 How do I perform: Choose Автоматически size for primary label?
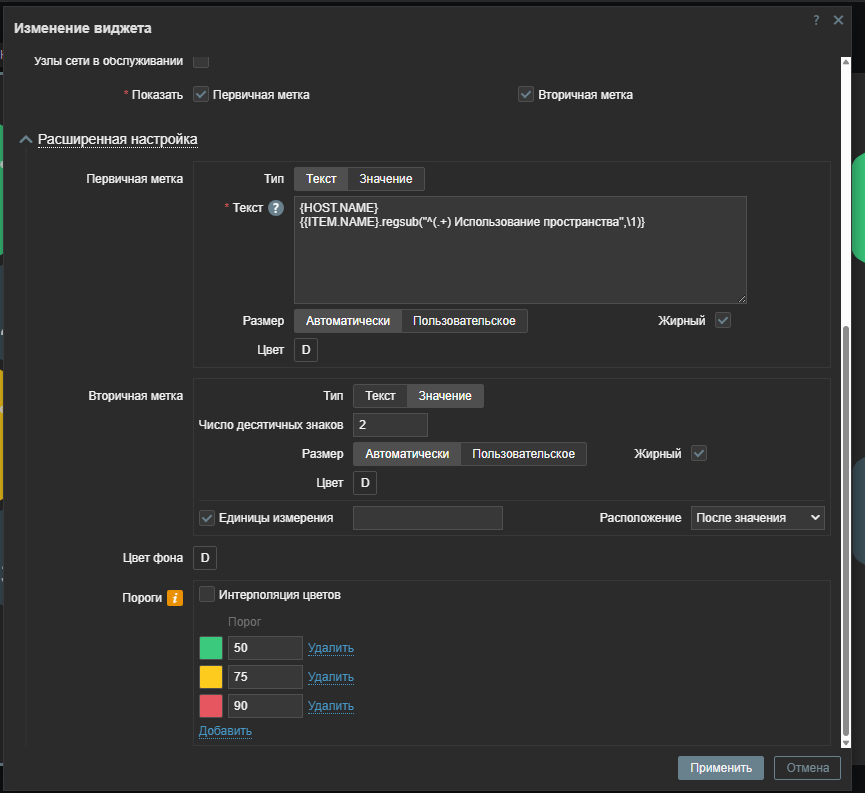pos(348,321)
